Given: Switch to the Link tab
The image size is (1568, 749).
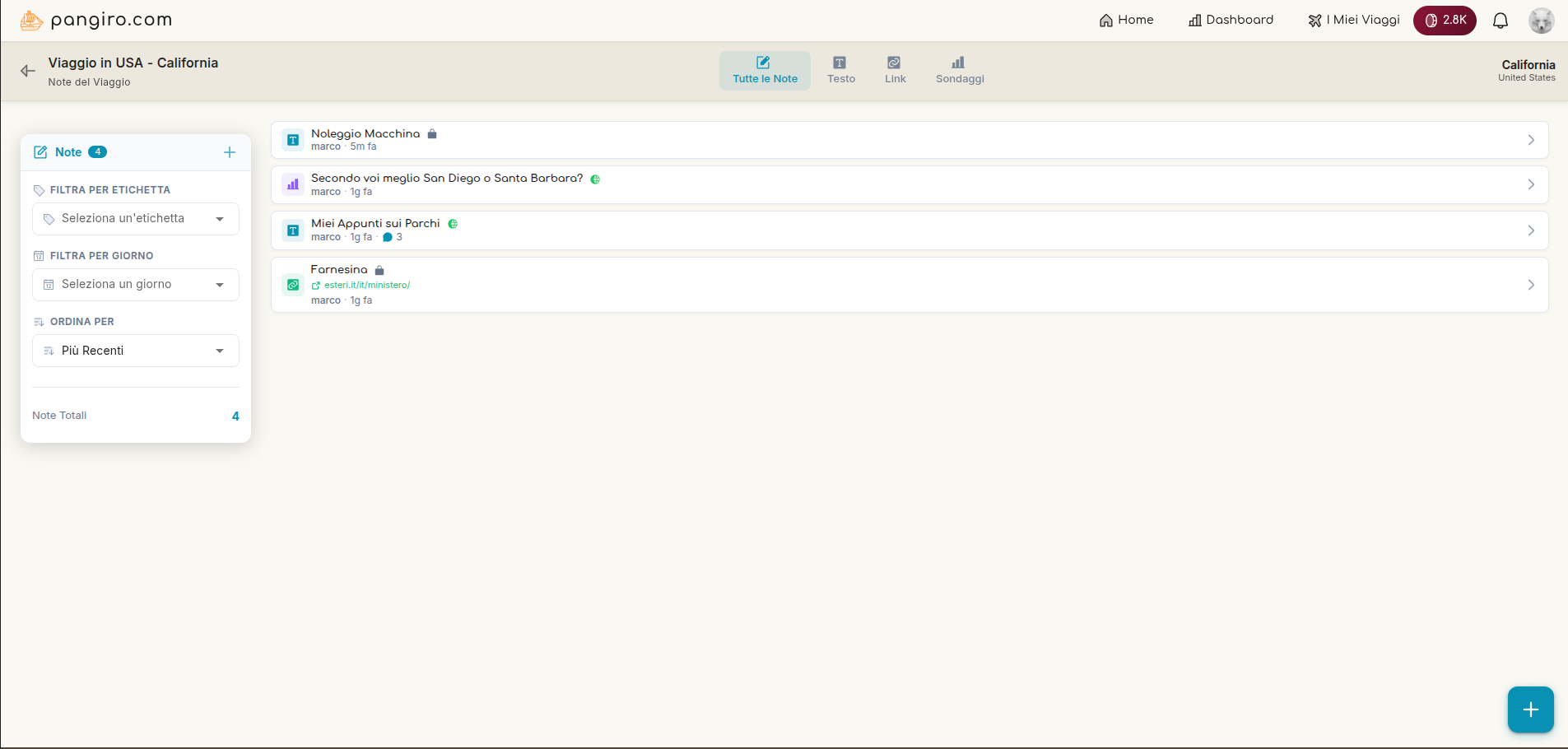Looking at the screenshot, I should tap(895, 70).
